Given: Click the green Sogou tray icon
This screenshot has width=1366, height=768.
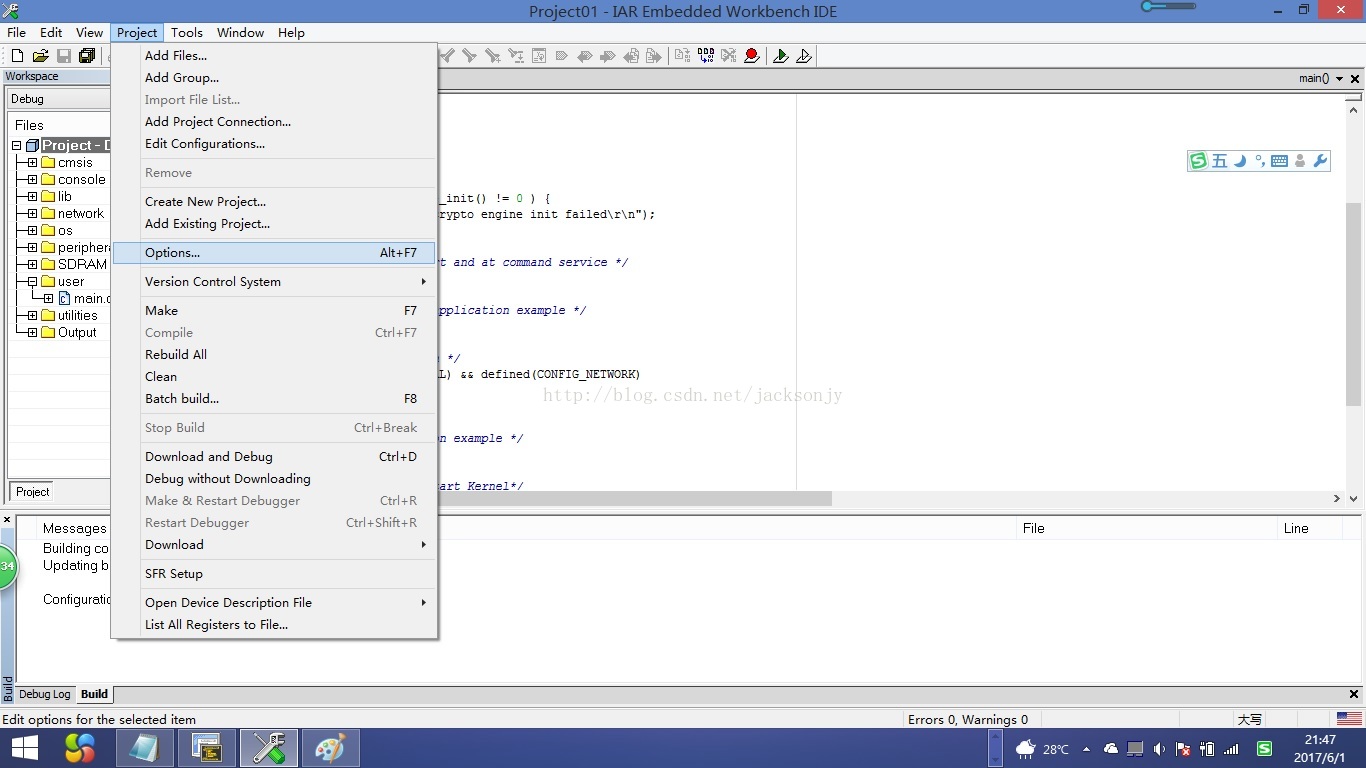Looking at the screenshot, I should 1264,749.
